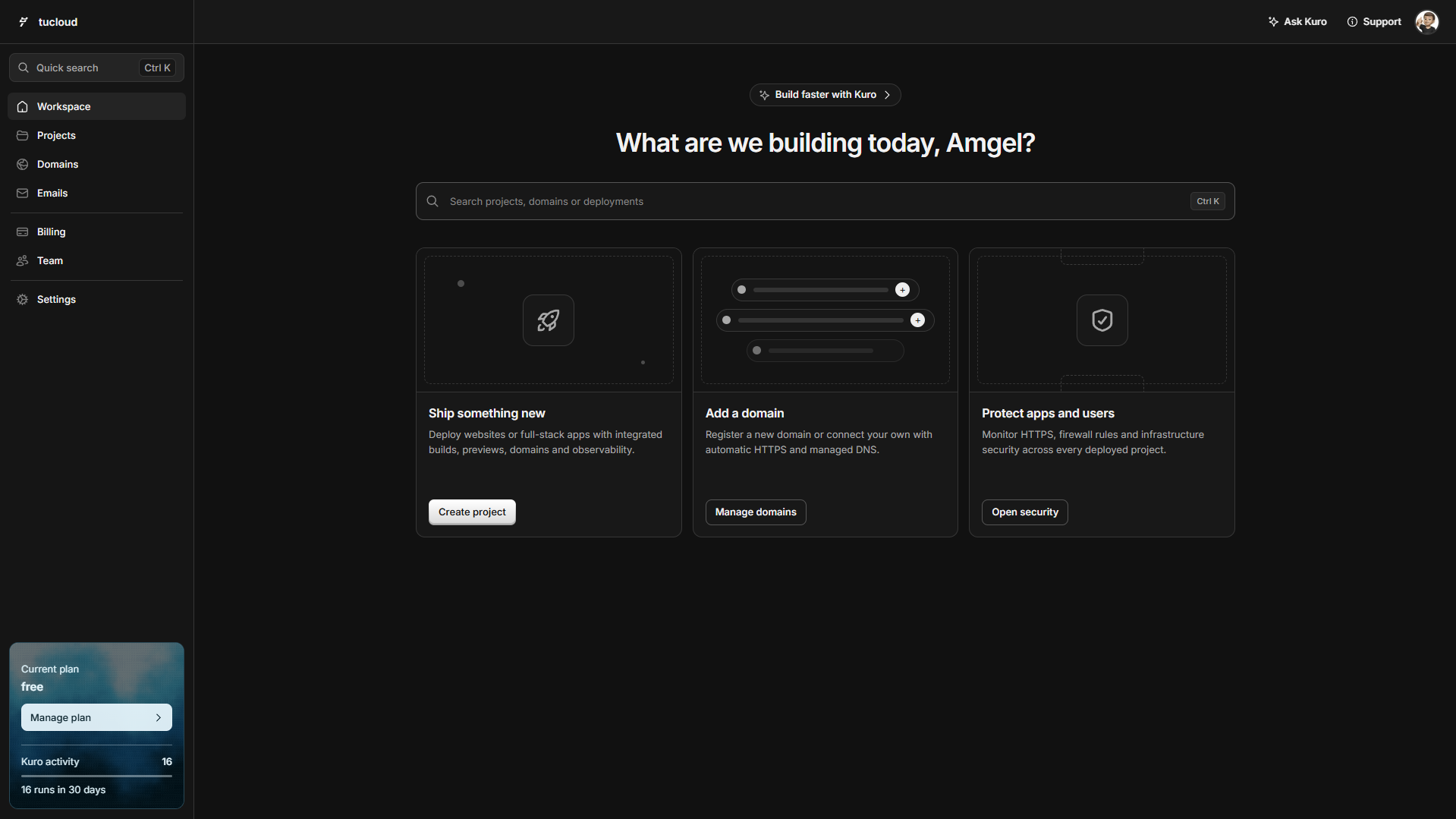Screen dimensions: 1456x819
Task: Open Team in the sidebar
Action: (96, 261)
